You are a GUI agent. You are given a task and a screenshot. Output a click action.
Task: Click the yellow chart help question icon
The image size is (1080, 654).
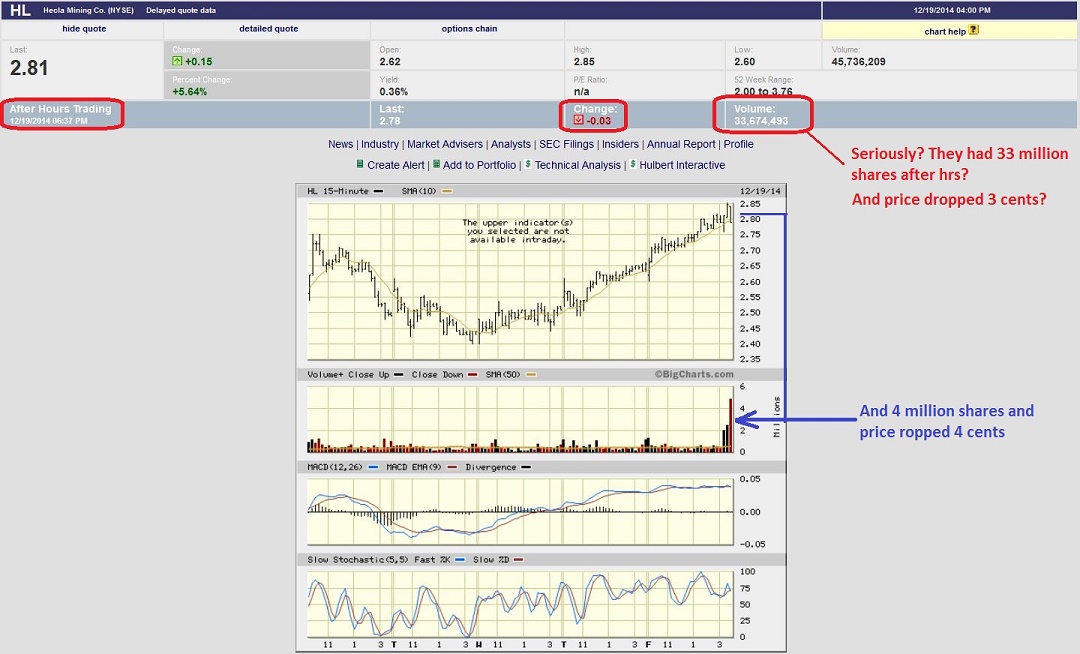coord(973,30)
